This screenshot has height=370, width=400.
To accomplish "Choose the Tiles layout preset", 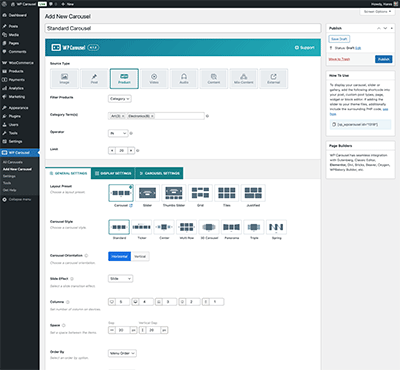I will 227,193.
